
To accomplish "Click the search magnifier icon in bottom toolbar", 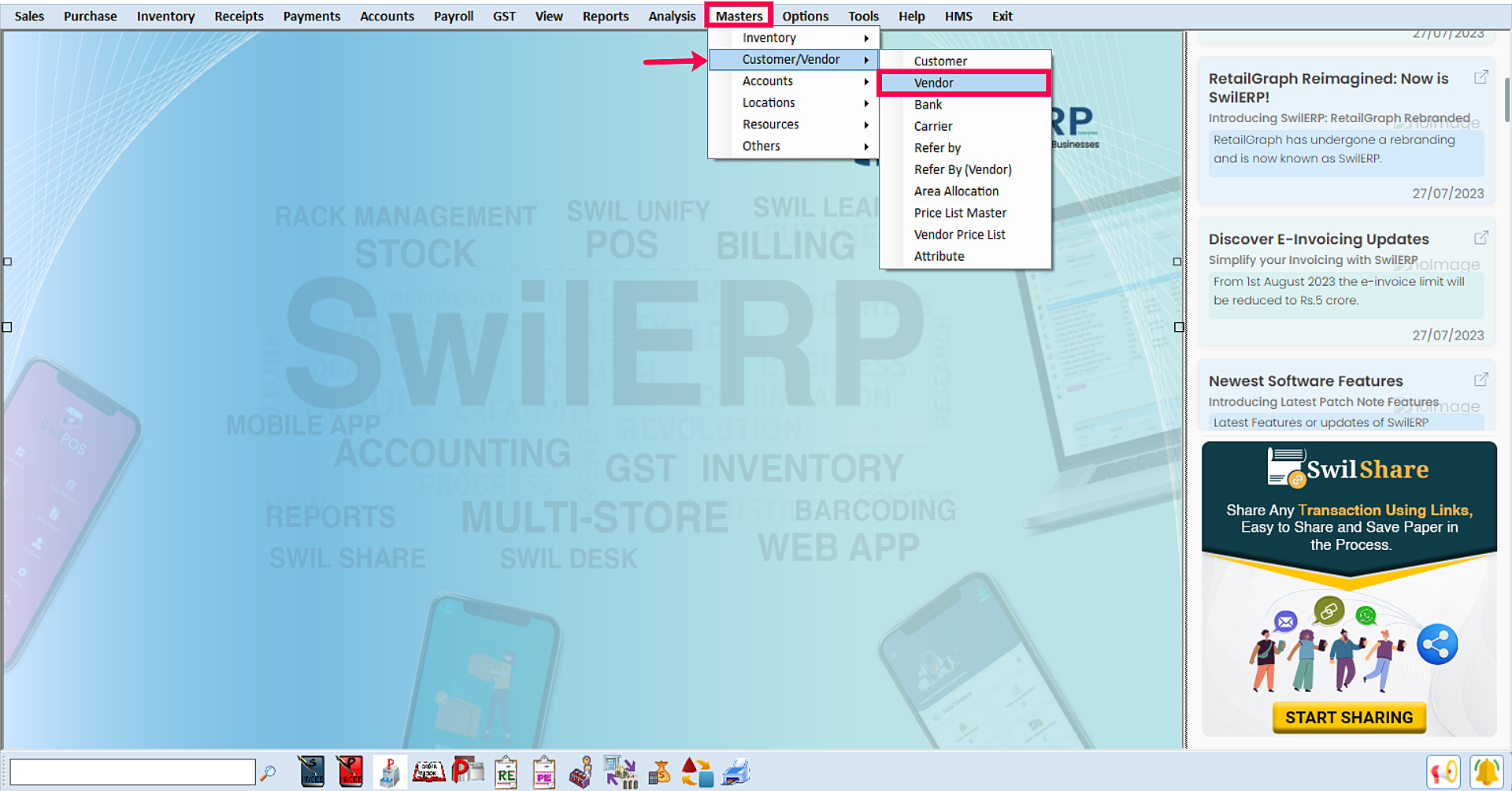I will [268, 773].
